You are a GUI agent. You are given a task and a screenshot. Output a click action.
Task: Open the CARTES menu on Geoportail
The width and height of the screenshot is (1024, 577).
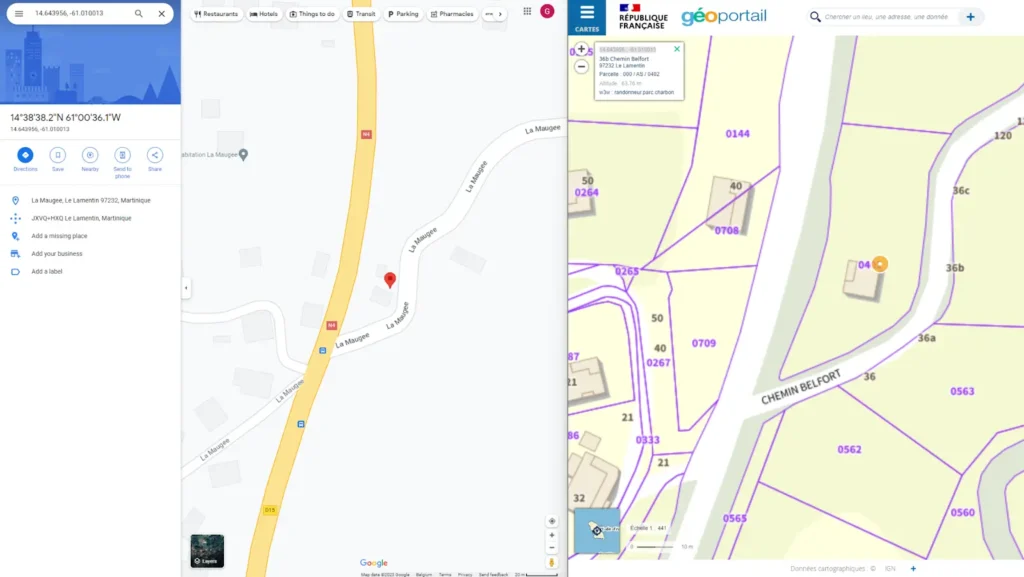pyautogui.click(x=587, y=18)
